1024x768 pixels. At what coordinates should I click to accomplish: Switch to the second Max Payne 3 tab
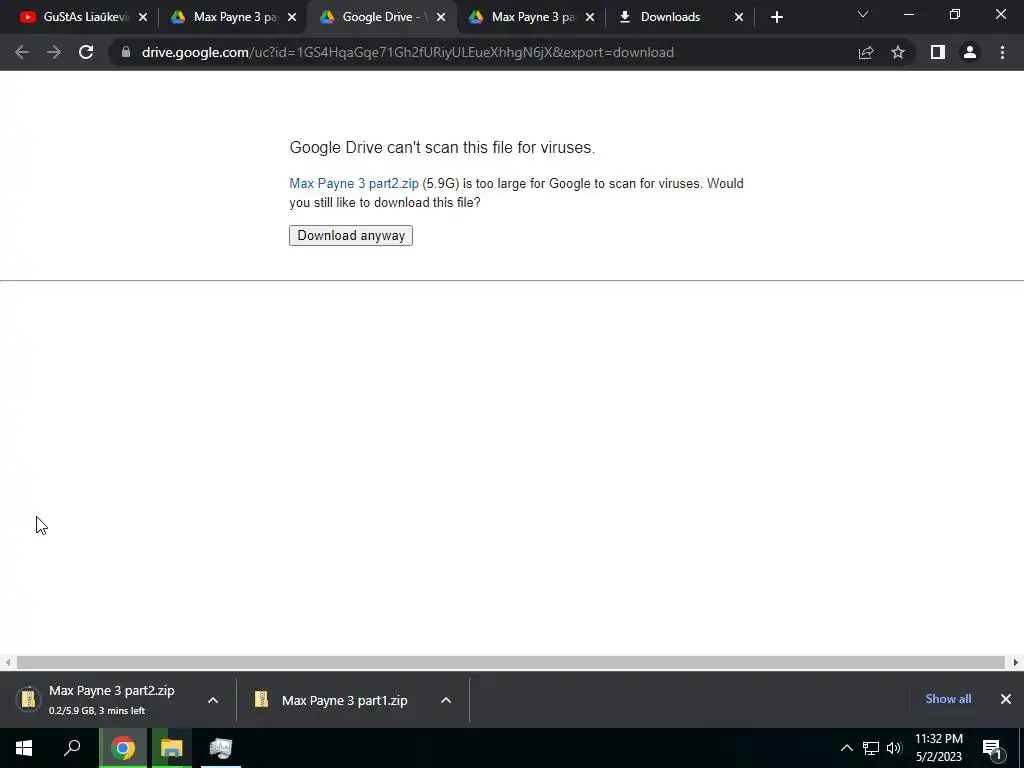(530, 17)
